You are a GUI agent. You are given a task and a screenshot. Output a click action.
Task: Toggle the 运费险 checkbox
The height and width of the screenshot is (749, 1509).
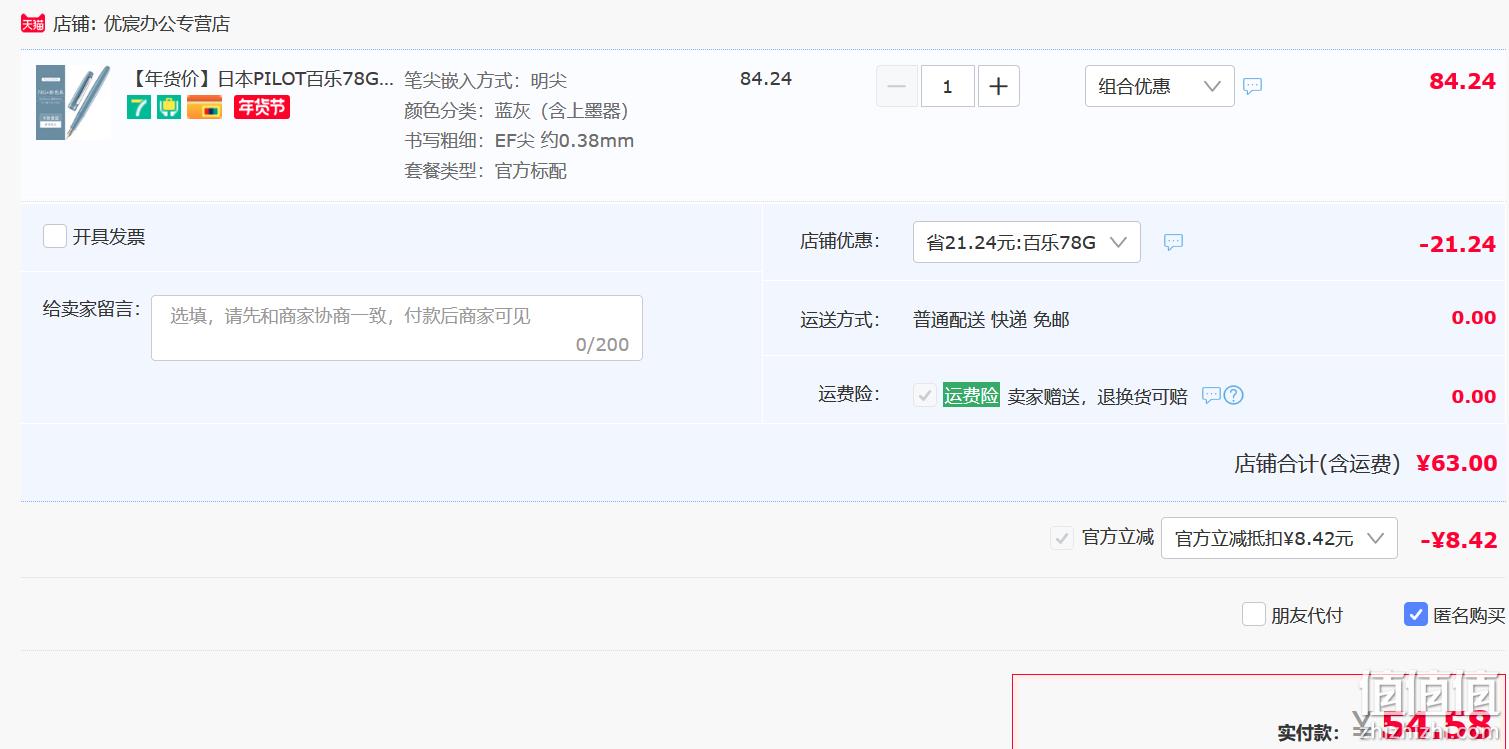pos(925,395)
